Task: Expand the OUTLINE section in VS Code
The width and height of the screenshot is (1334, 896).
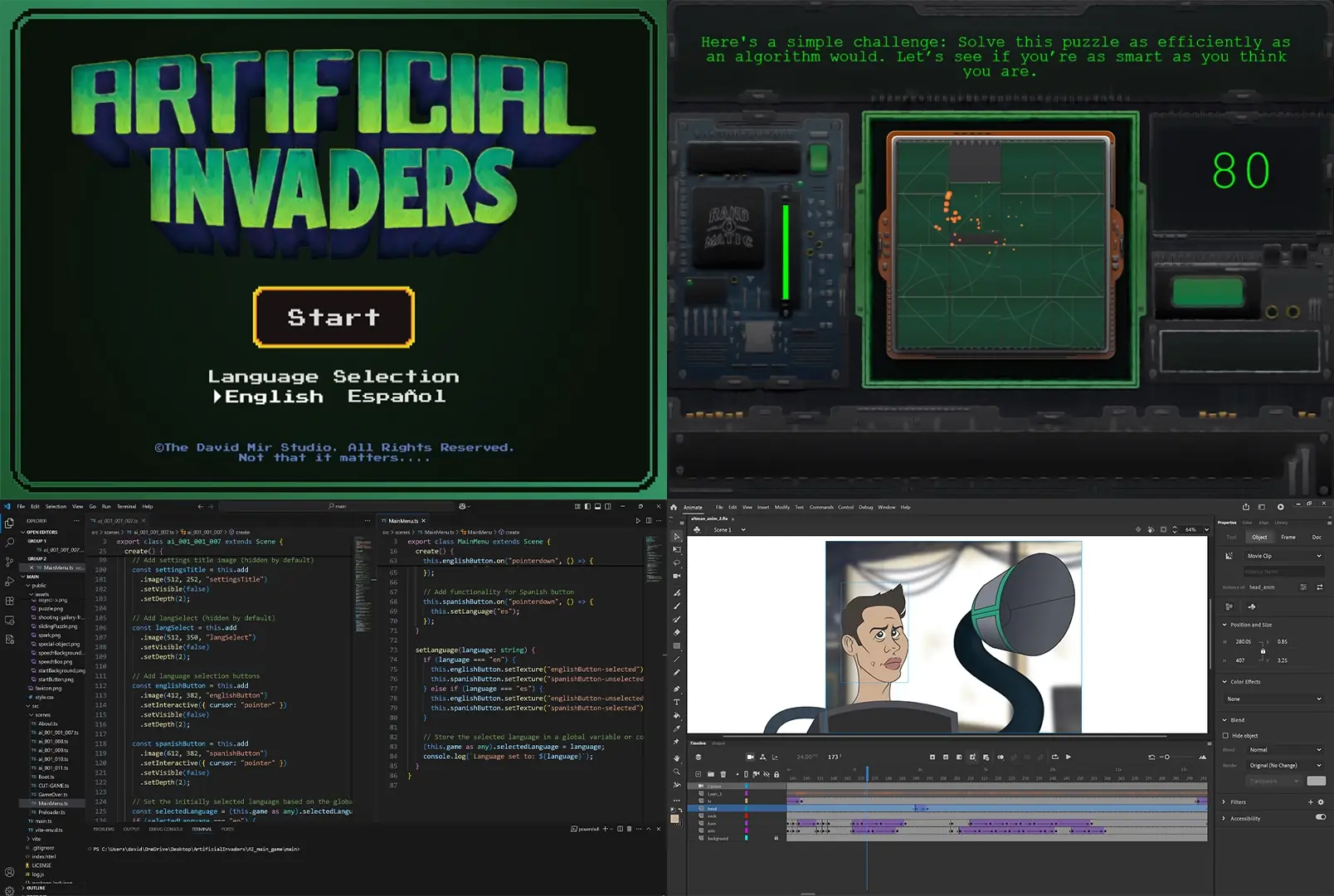Action: tap(35, 888)
